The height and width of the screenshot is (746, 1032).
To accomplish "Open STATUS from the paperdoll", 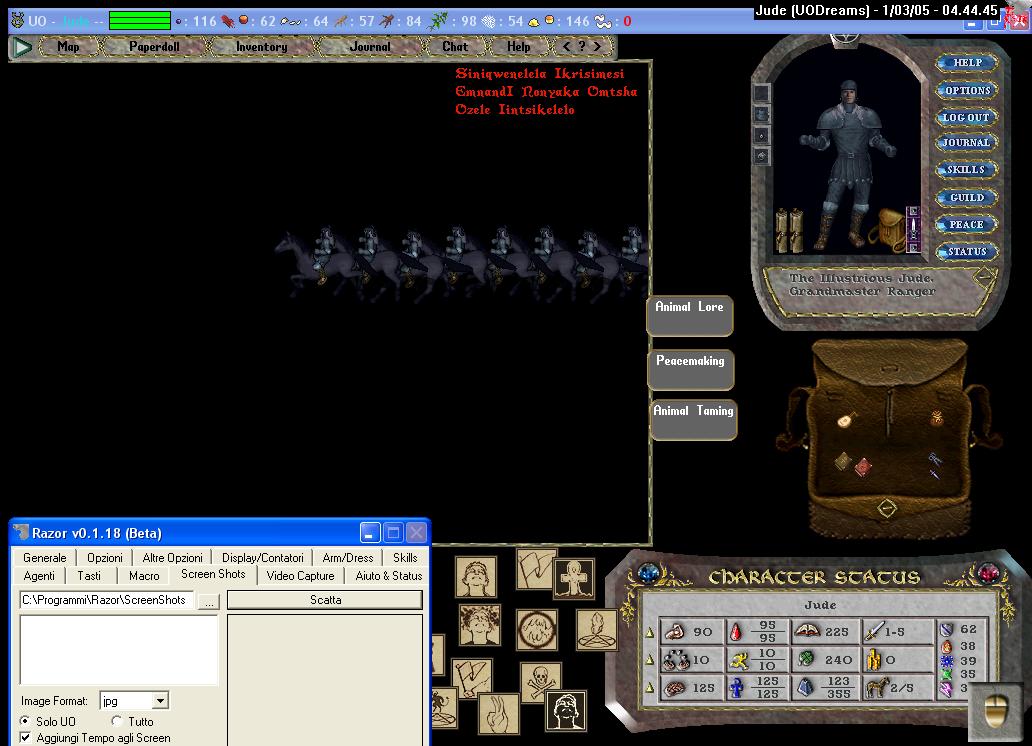I will click(967, 252).
